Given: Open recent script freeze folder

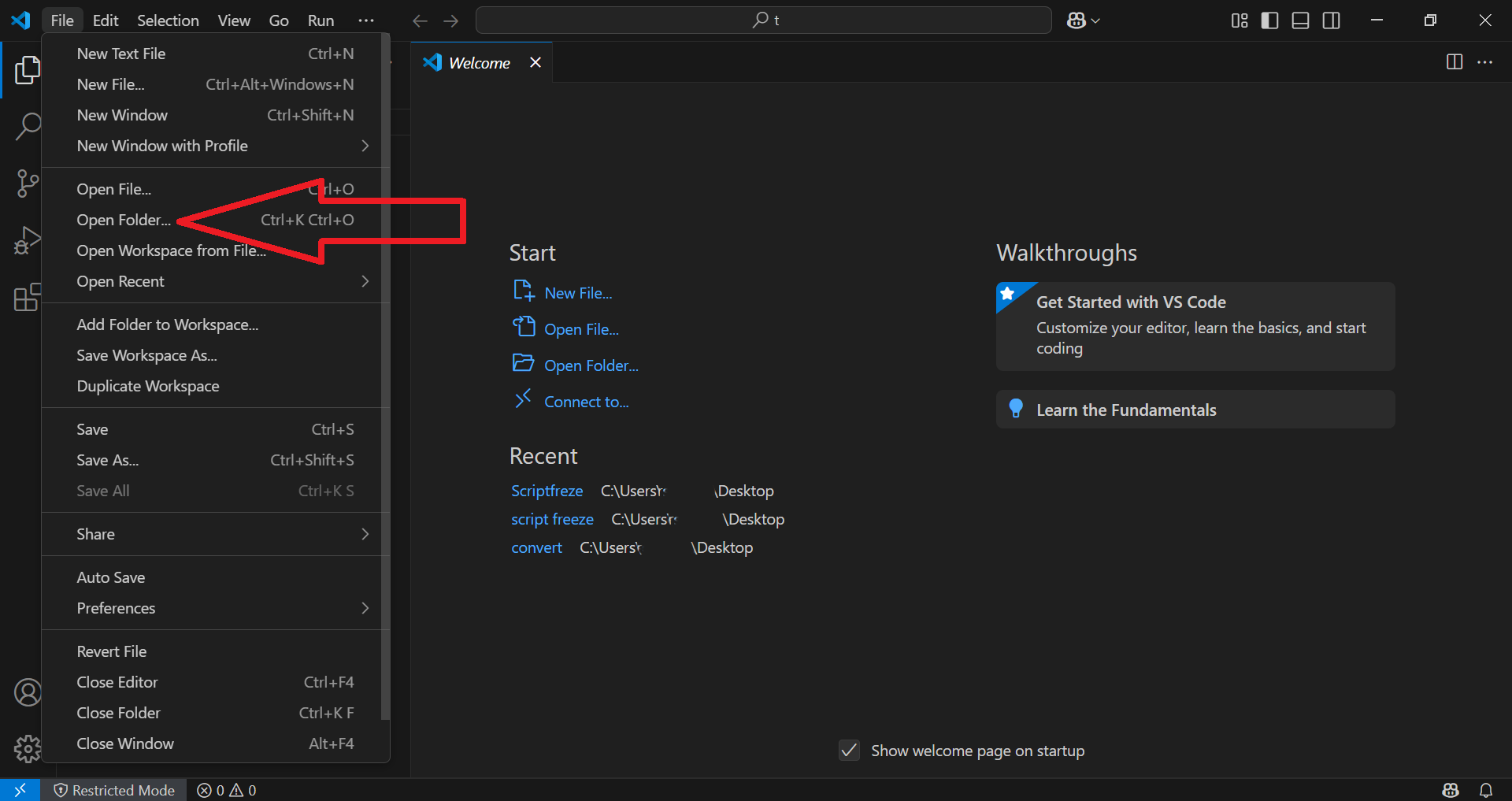Looking at the screenshot, I should (x=552, y=519).
